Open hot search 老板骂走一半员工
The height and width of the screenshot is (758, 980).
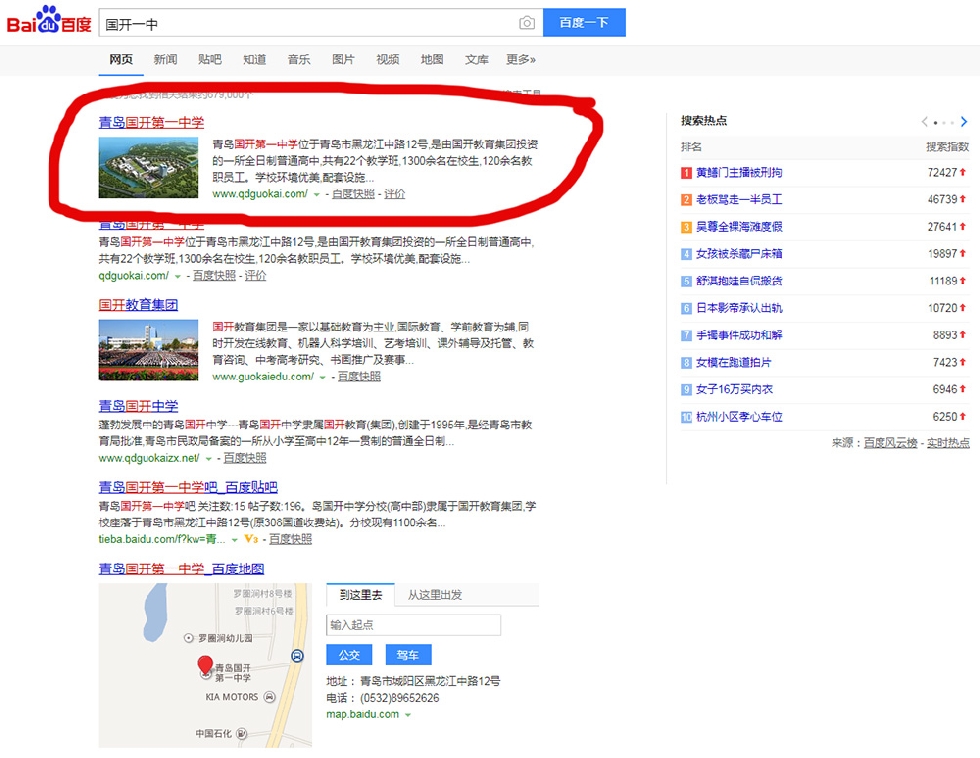pyautogui.click(x=739, y=200)
